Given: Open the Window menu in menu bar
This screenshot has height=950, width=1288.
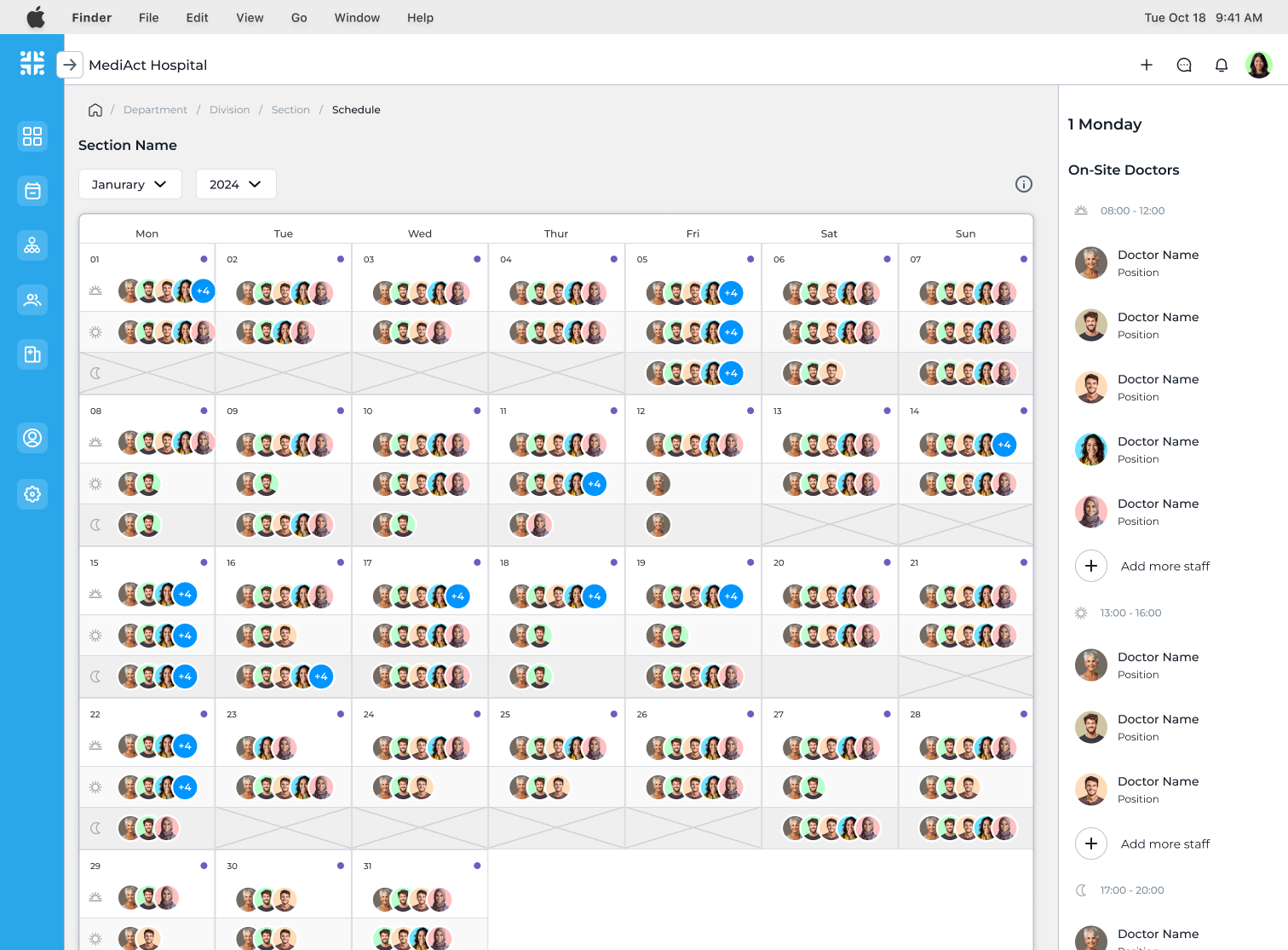Looking at the screenshot, I should (x=357, y=17).
